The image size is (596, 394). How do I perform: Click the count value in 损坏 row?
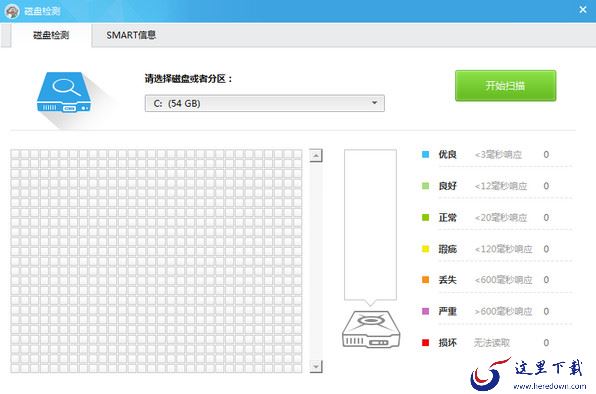pyautogui.click(x=546, y=343)
